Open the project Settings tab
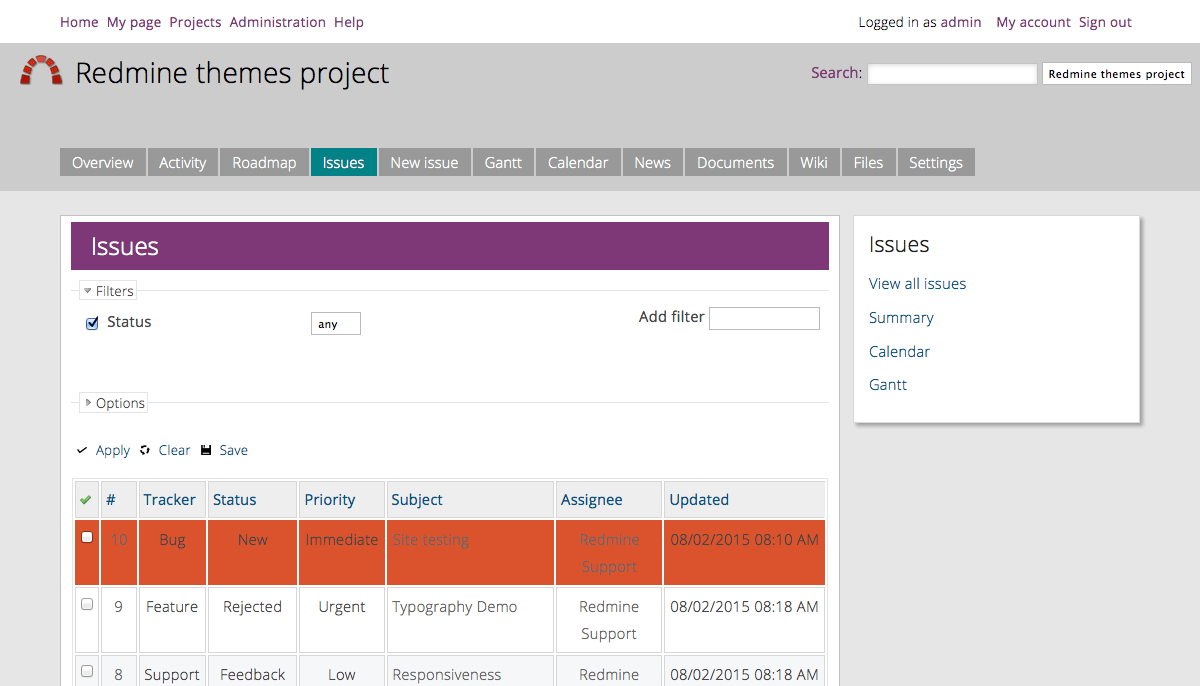Screen dimensions: 1200x686 (936, 163)
